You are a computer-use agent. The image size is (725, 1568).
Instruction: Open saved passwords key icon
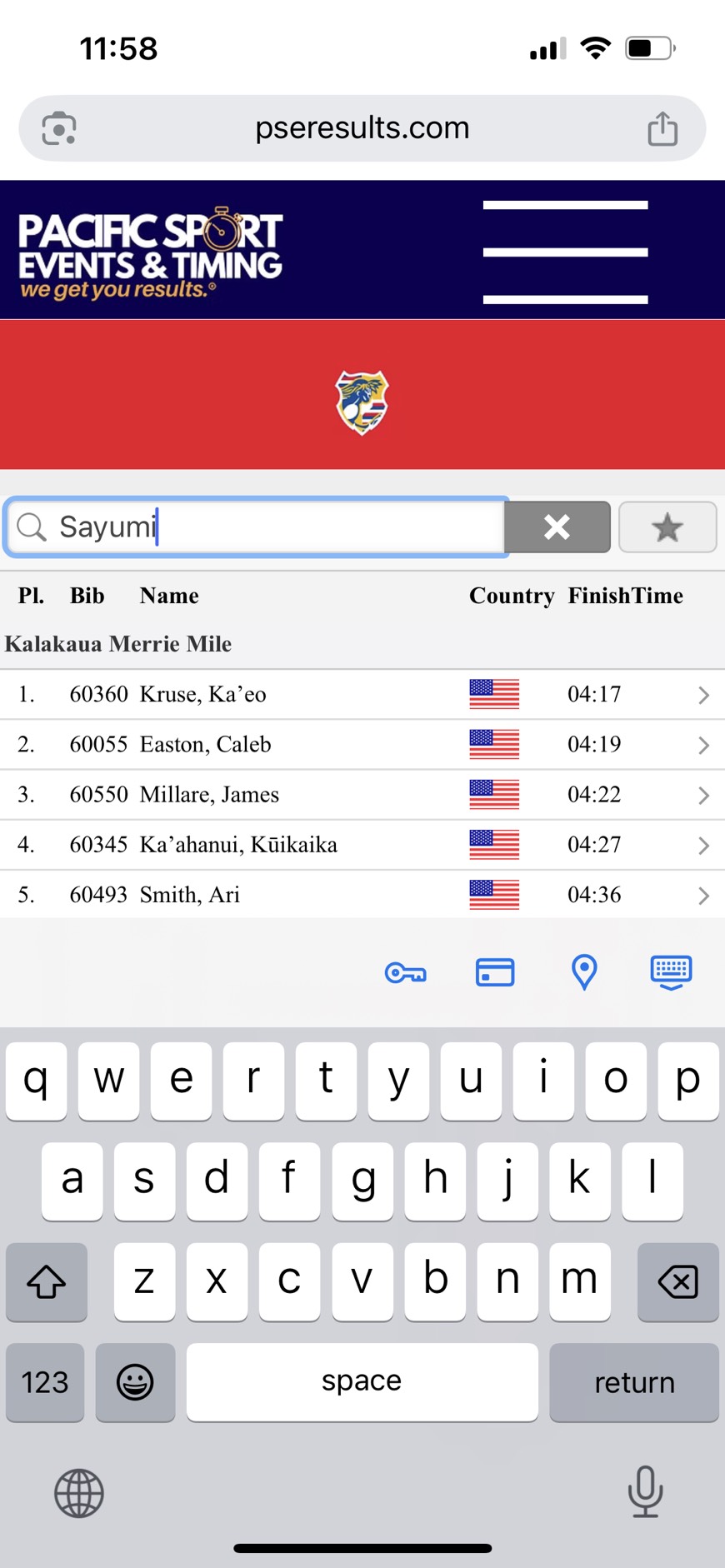(406, 972)
